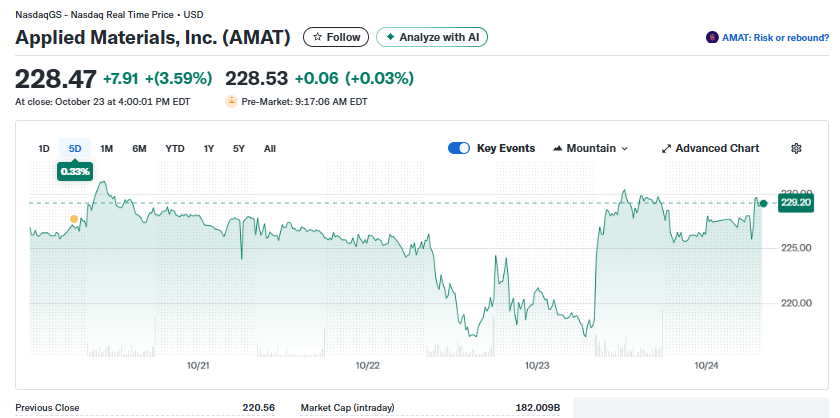Viewport: 840px width, 418px height.
Task: Click the pre-market sunrise icon
Action: coord(231,101)
